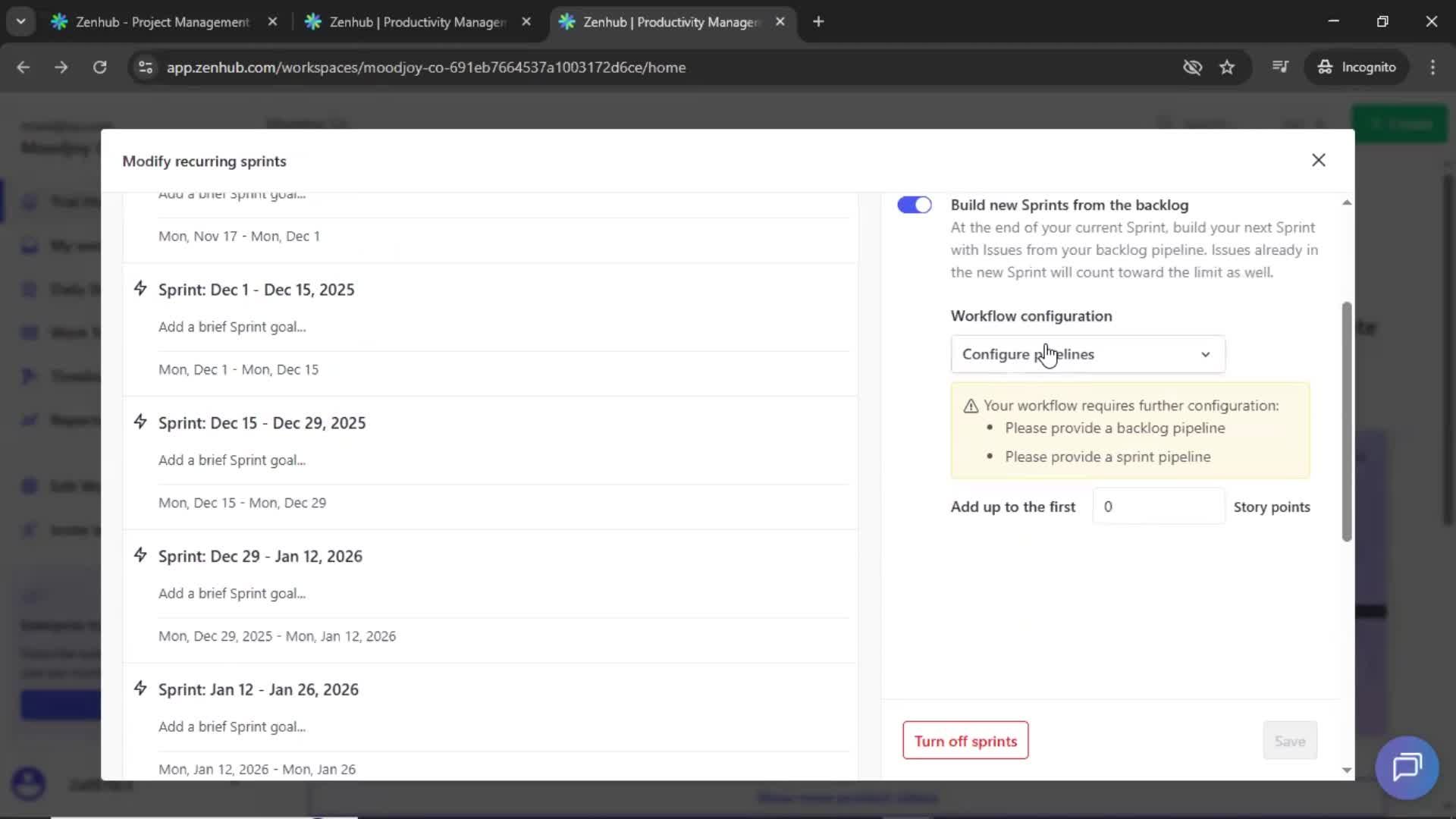The width and height of the screenshot is (1456, 819).
Task: Click the Sprint goal field under Sprint Dec 15
Action: tap(231, 460)
